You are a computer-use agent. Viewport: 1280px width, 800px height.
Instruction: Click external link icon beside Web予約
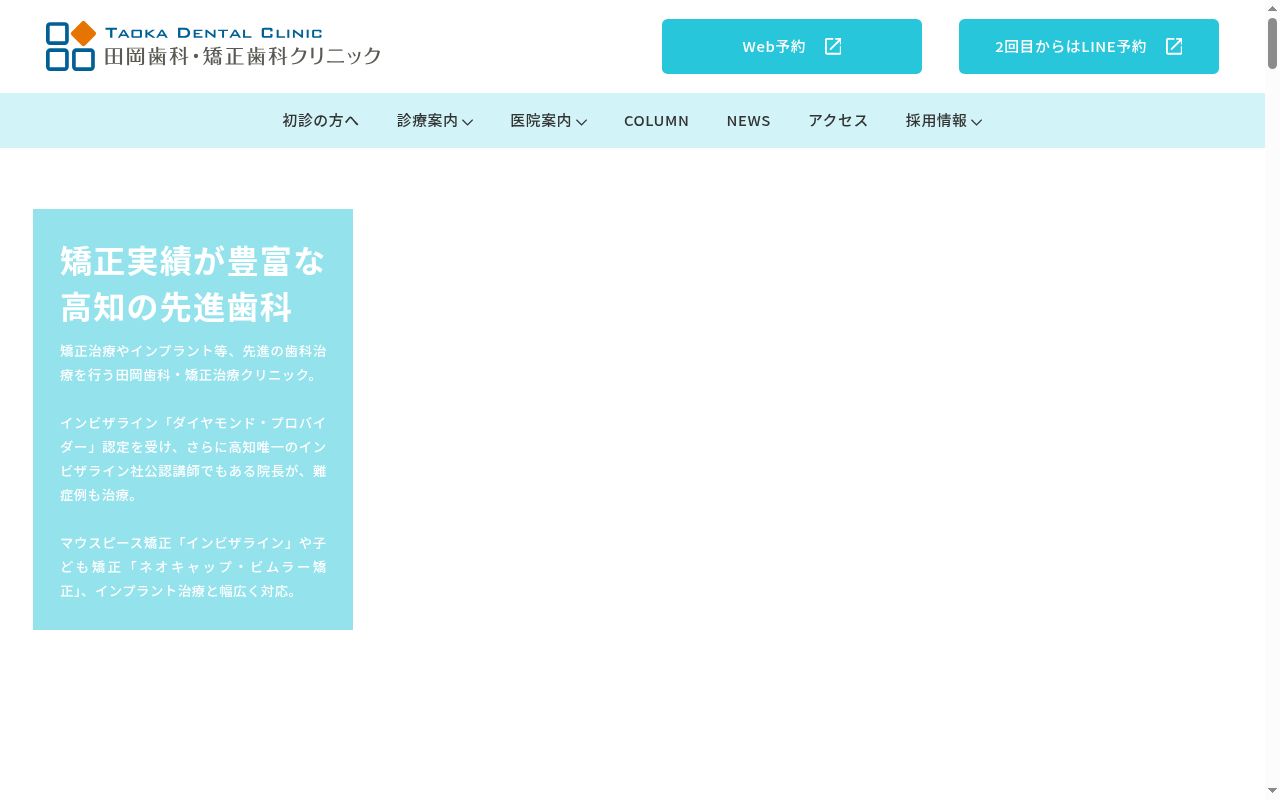tap(833, 46)
